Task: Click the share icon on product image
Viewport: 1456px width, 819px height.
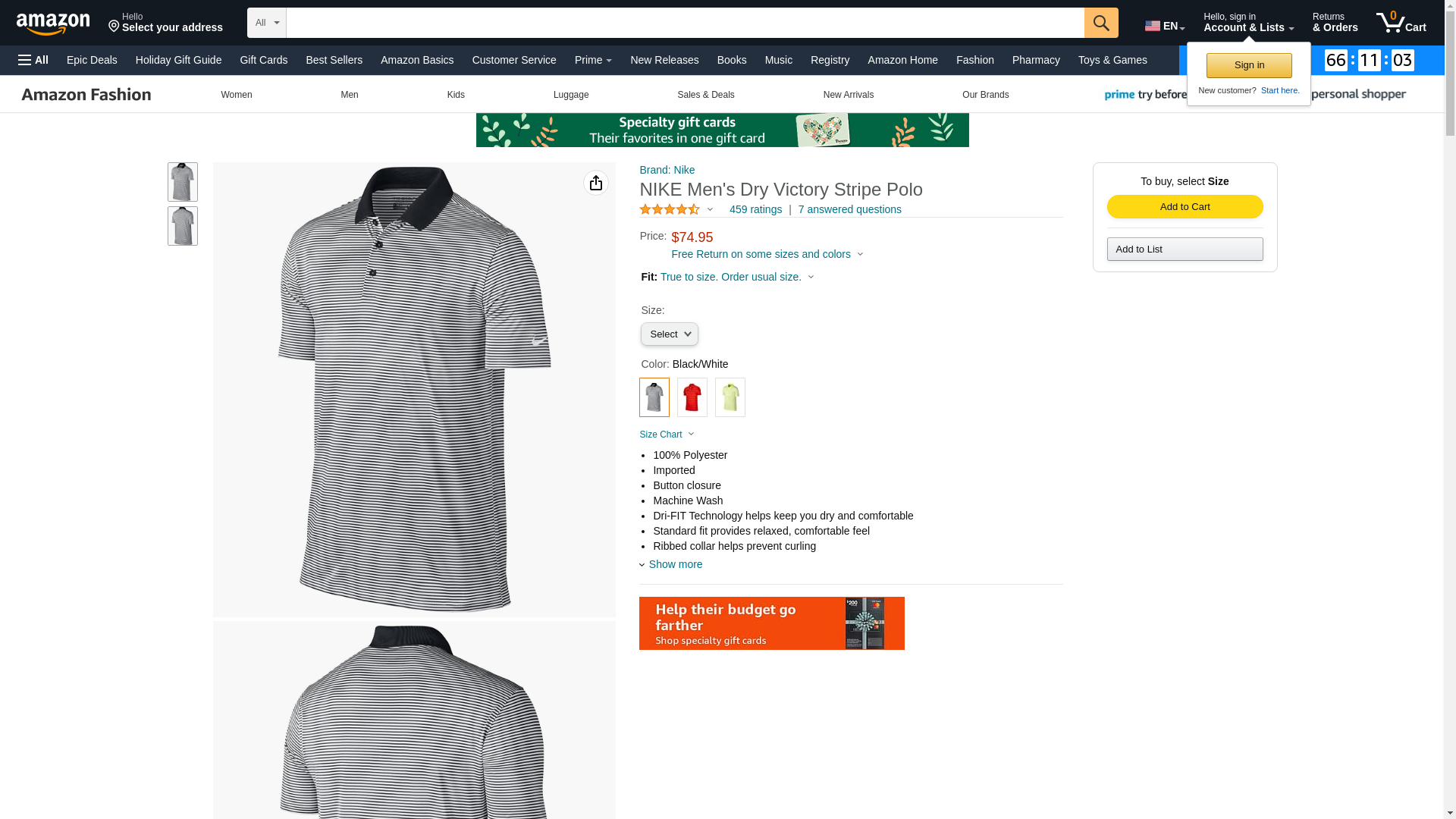Action: coord(595,183)
